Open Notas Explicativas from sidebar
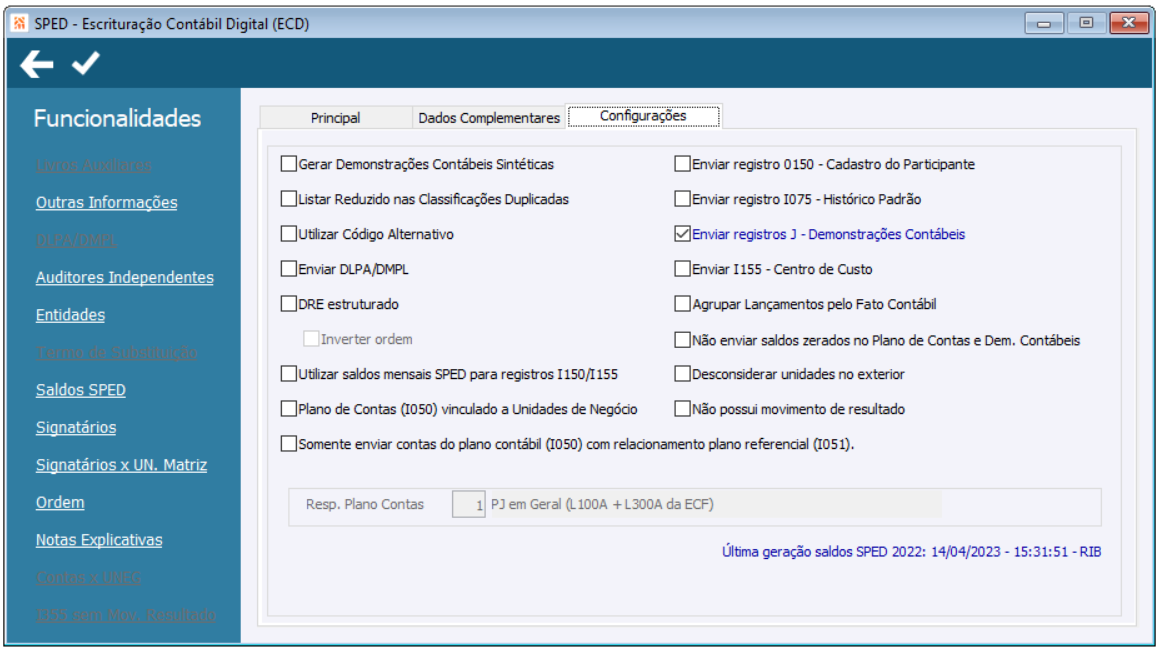The image size is (1159, 651). (99, 540)
